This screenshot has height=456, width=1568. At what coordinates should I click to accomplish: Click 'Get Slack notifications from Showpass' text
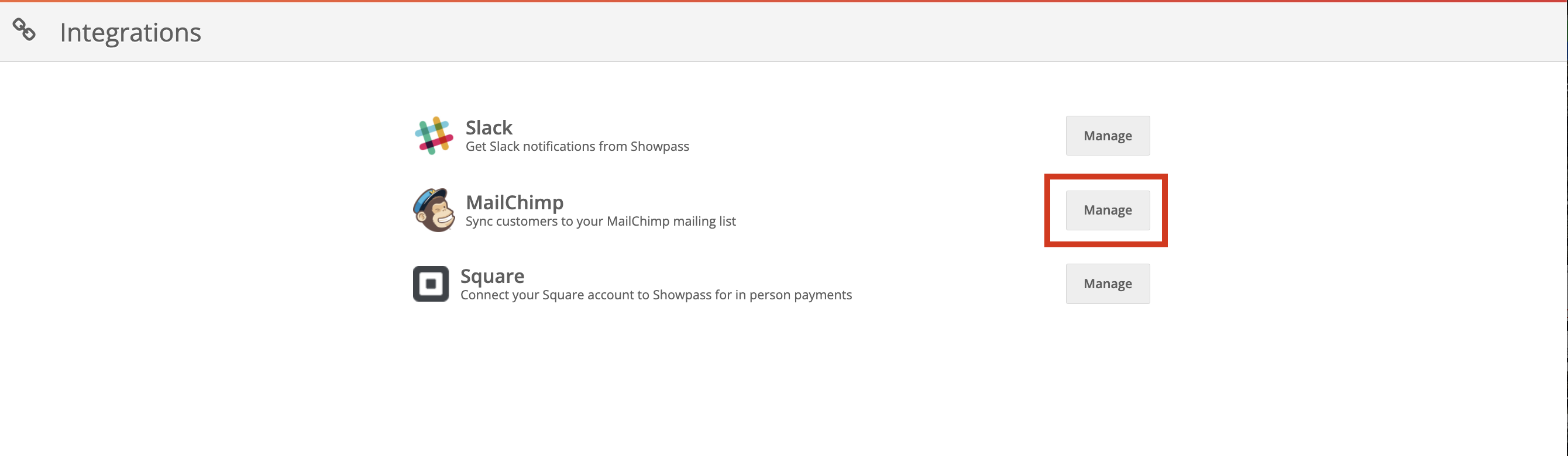point(577,147)
